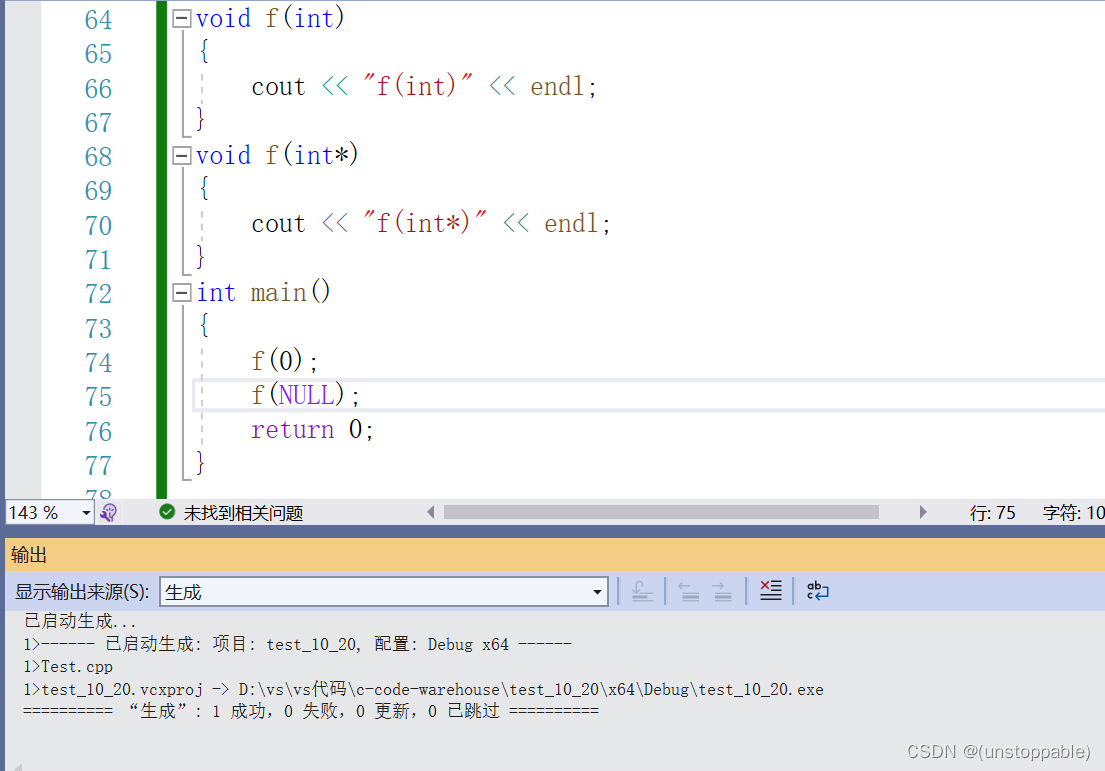Click the horizontal scrollbar left arrow
This screenshot has height=771, width=1105.
430,512
